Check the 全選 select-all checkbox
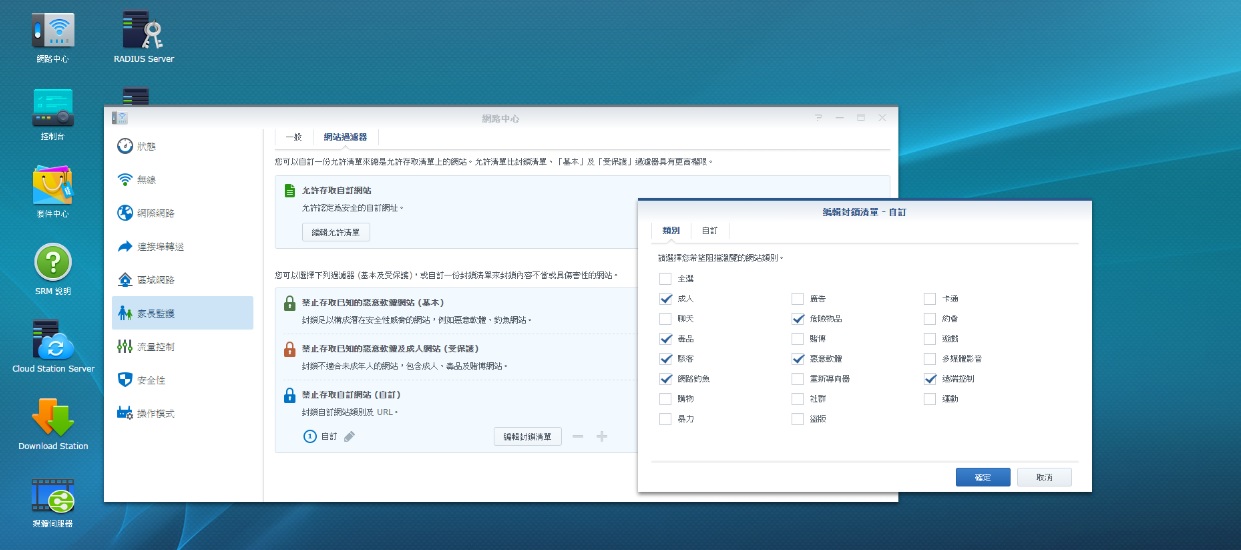1241x550 pixels. [x=666, y=279]
